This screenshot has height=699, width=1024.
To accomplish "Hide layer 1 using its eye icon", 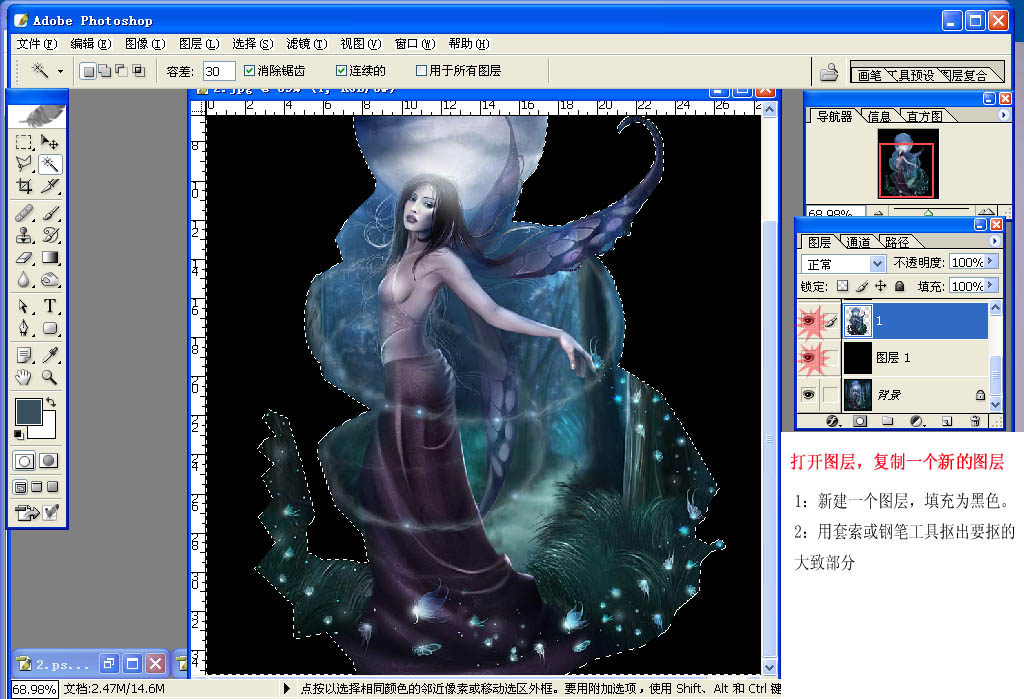I will coord(808,321).
